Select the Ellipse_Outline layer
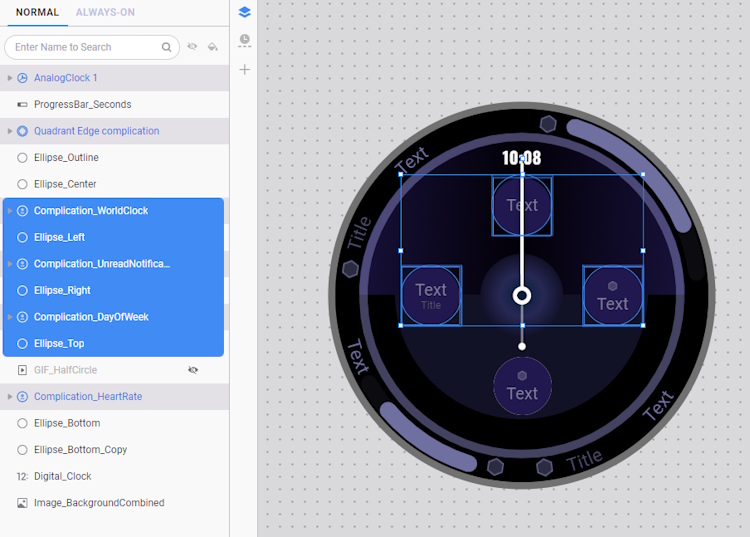The width and height of the screenshot is (750, 537). pos(66,157)
